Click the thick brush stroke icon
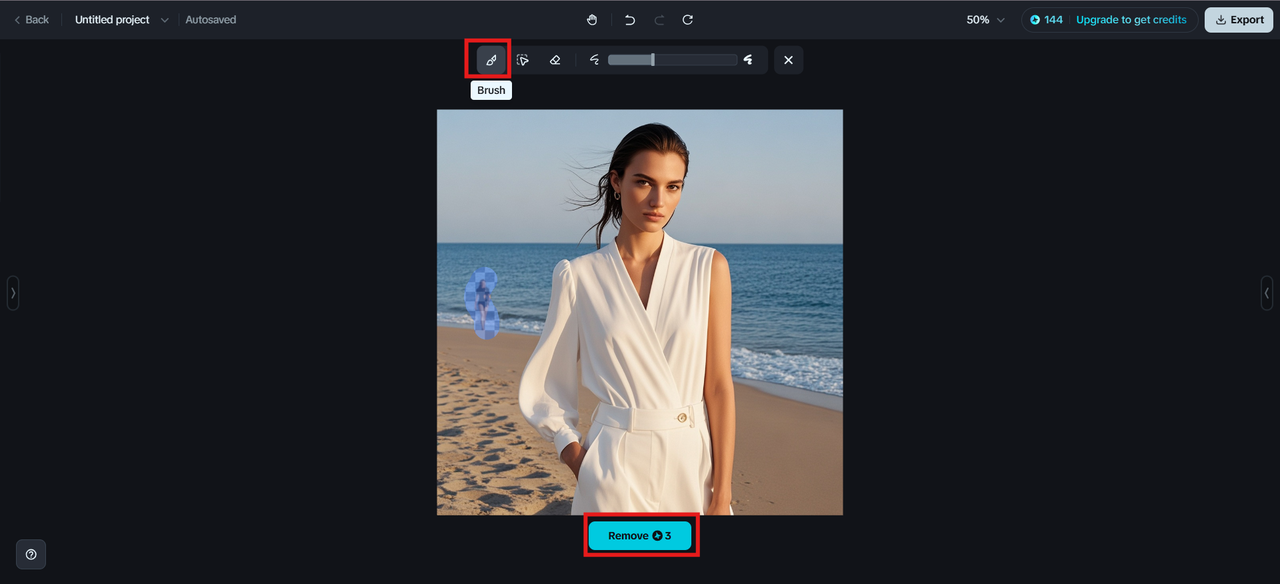Screen dimensions: 1280x584 (748, 60)
